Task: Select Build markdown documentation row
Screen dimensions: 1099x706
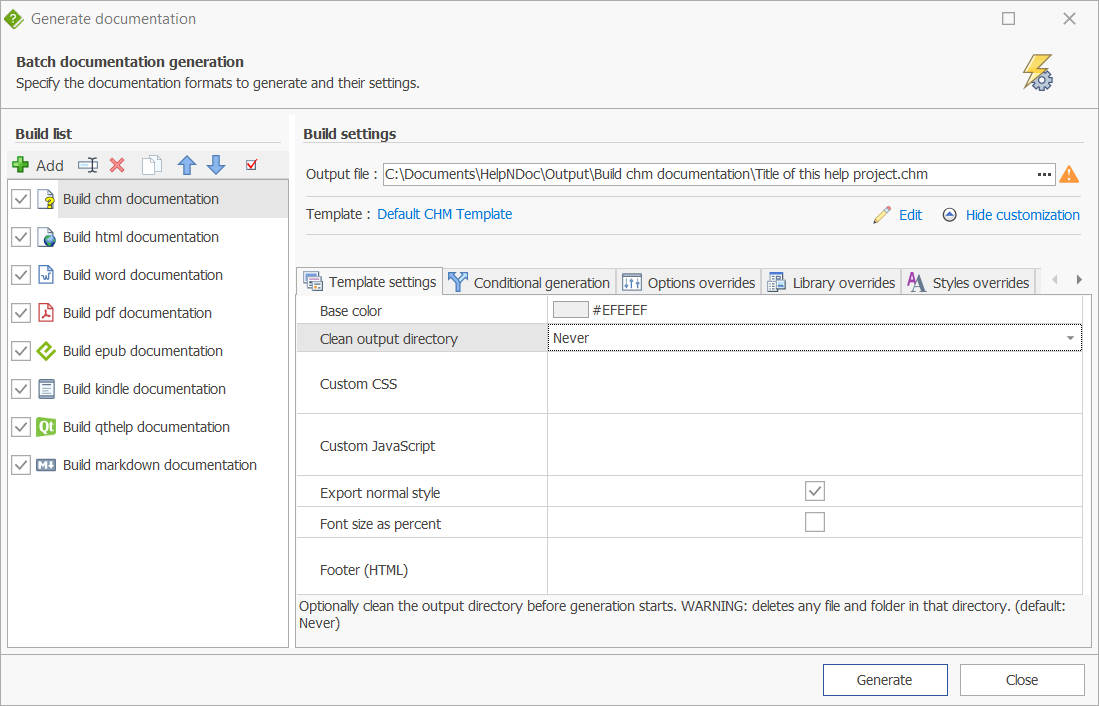Action: (149, 465)
